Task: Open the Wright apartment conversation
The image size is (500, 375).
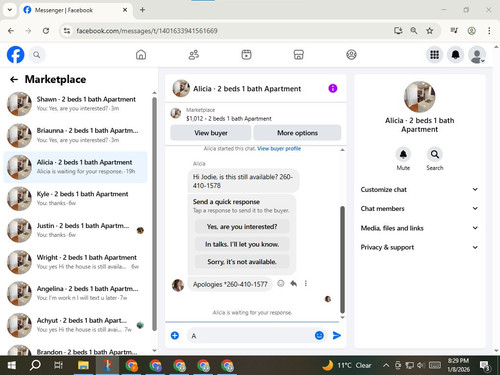Action: point(76,262)
